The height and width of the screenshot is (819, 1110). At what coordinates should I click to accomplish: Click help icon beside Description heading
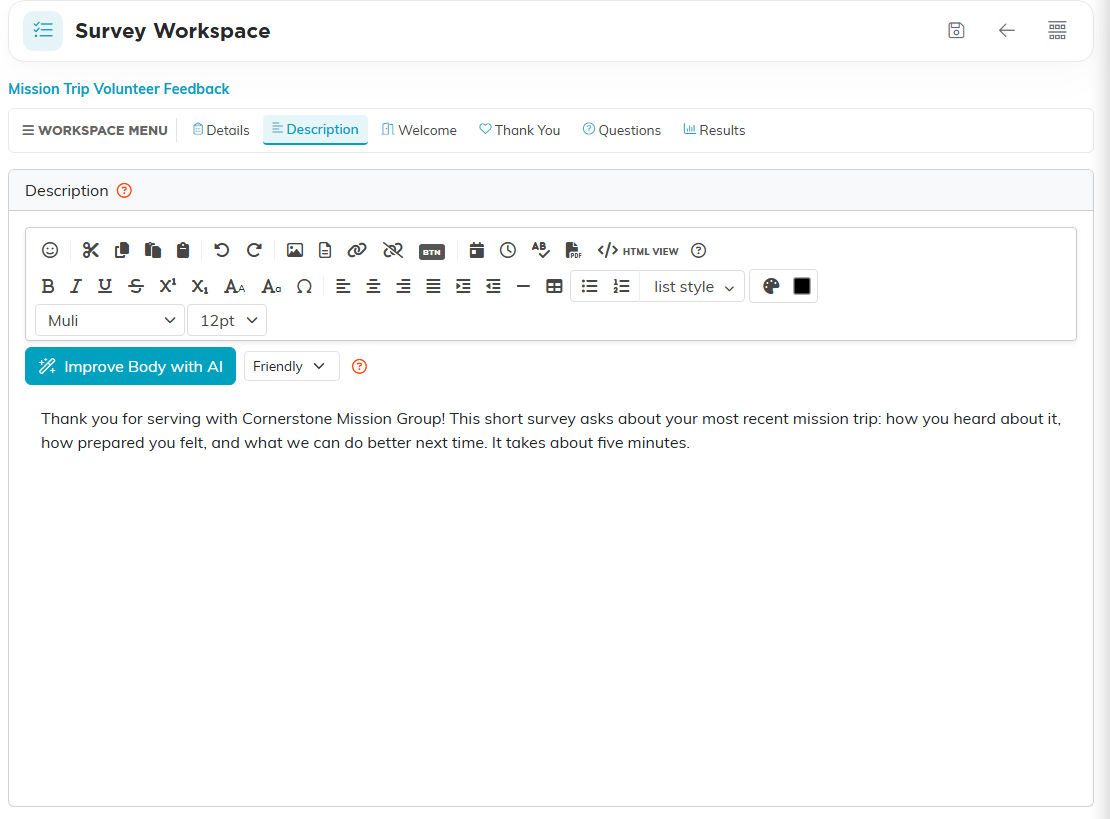point(124,190)
